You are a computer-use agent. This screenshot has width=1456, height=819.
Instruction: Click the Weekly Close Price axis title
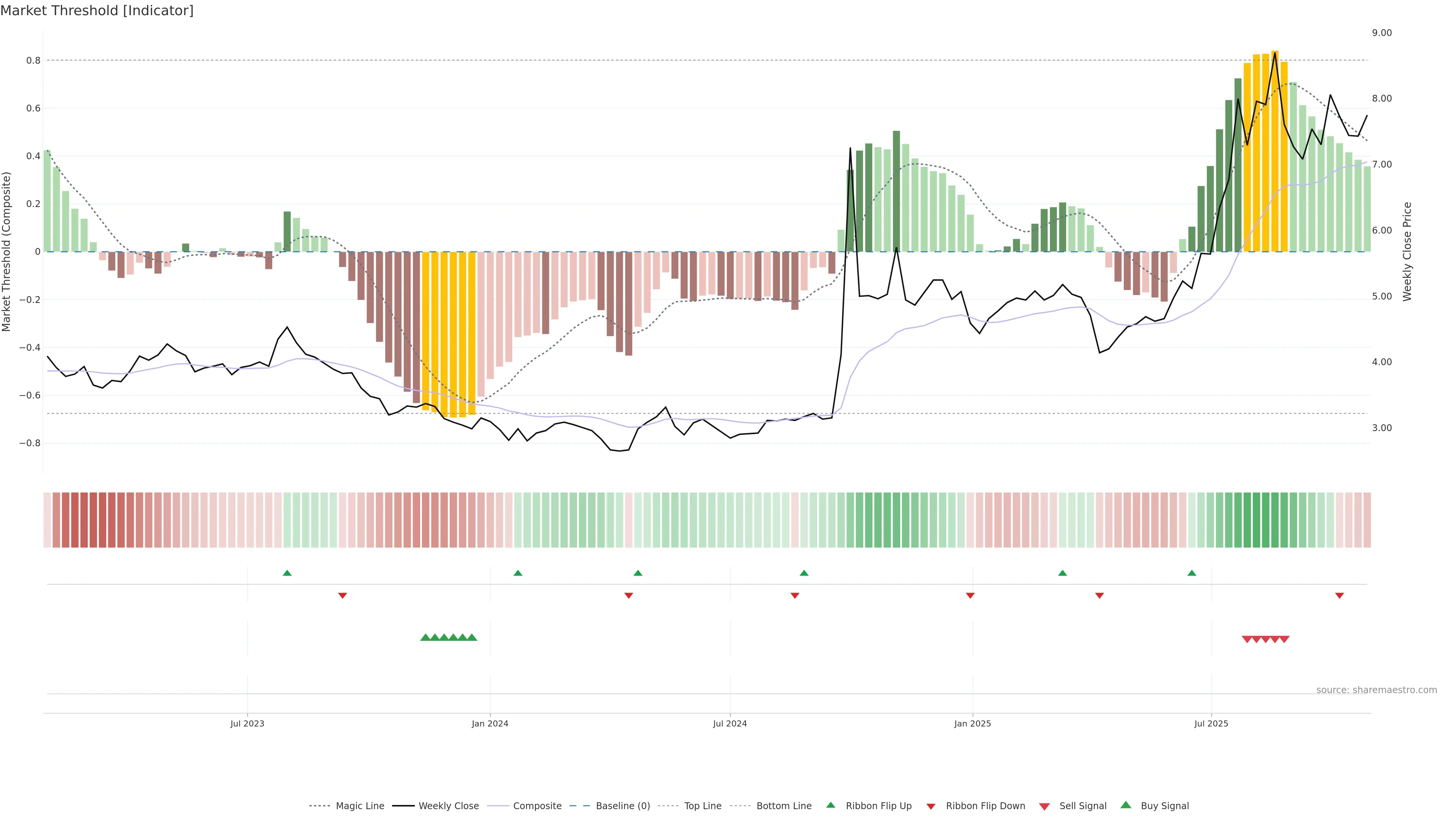click(1407, 251)
